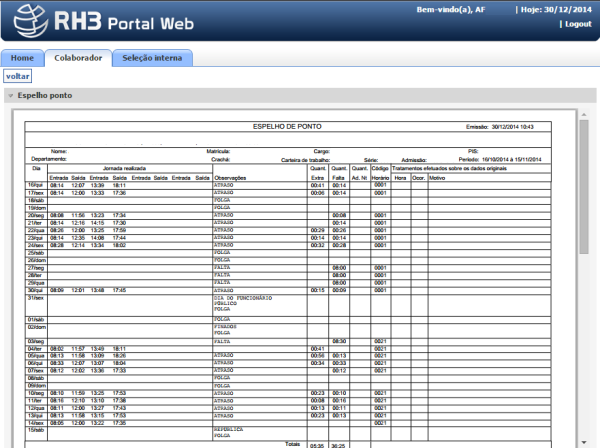Log out via the Logout link
The height and width of the screenshot is (448, 600).
(x=577, y=23)
